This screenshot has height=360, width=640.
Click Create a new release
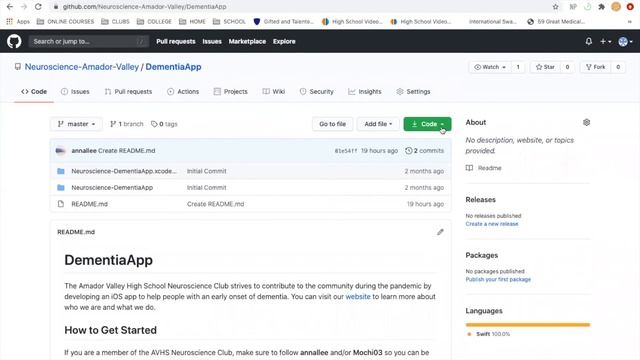click(x=492, y=224)
